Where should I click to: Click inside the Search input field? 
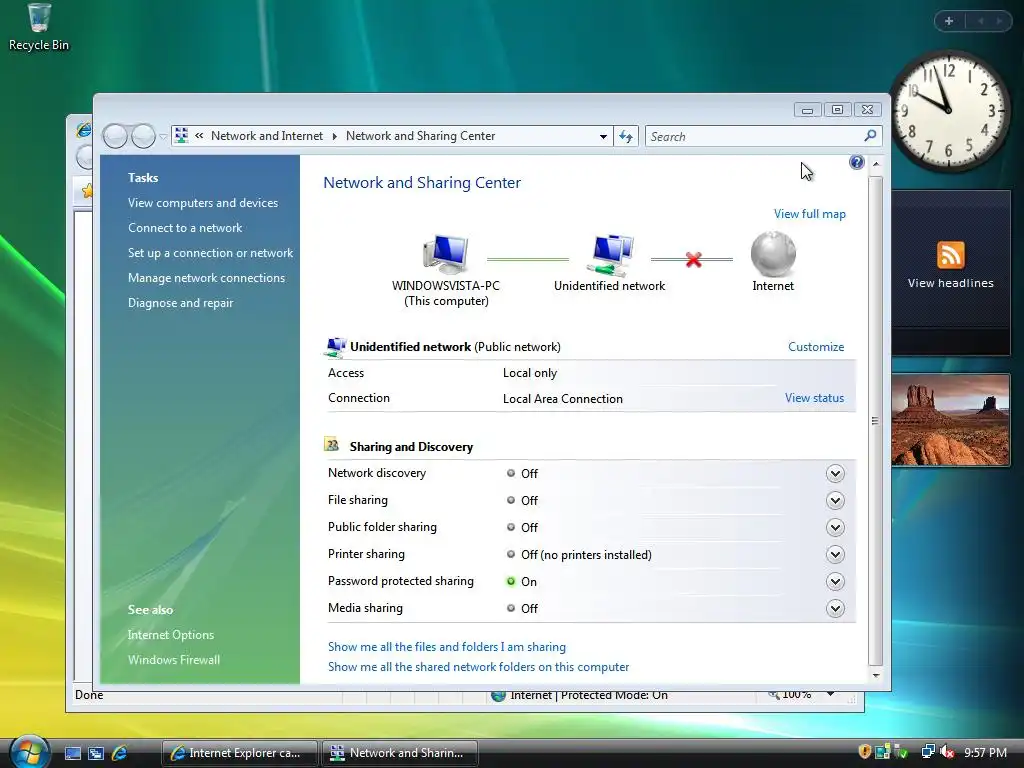(753, 136)
